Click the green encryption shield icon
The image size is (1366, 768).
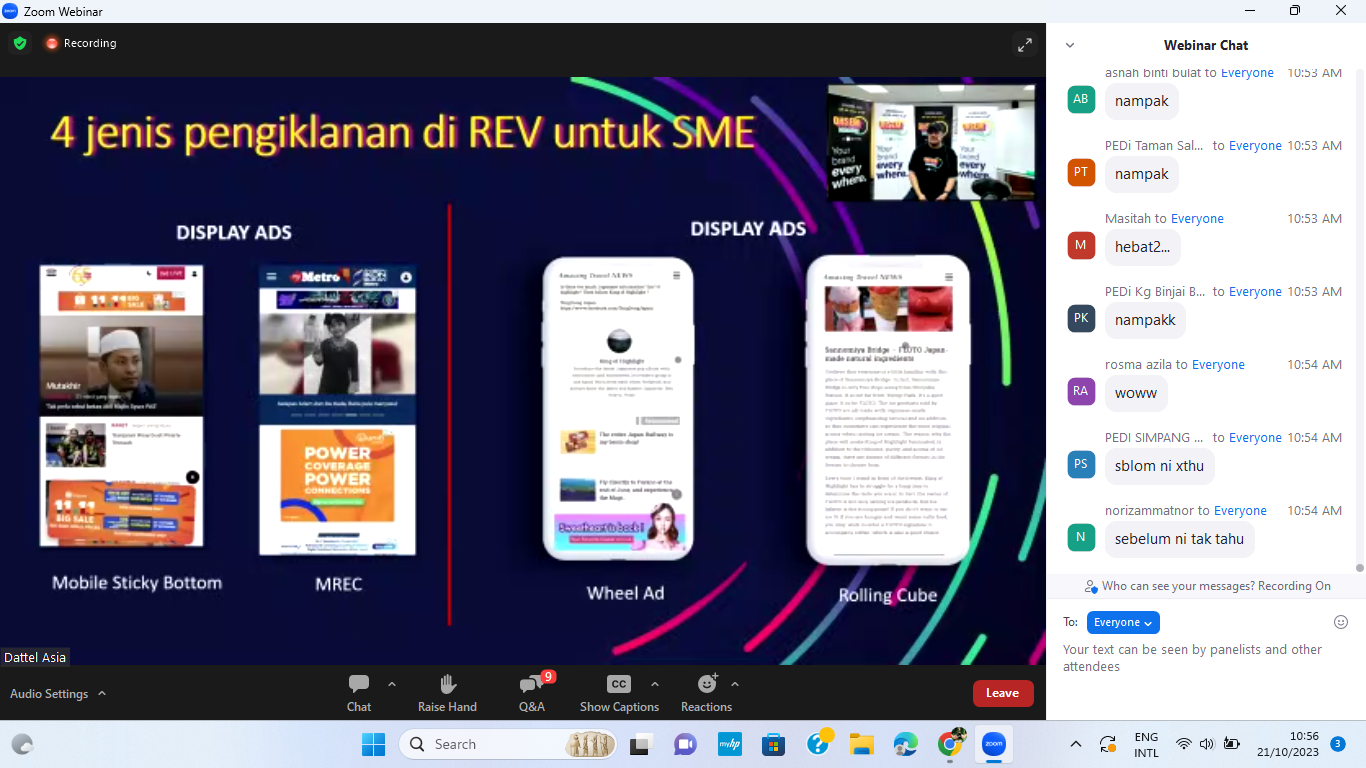pyautogui.click(x=20, y=43)
